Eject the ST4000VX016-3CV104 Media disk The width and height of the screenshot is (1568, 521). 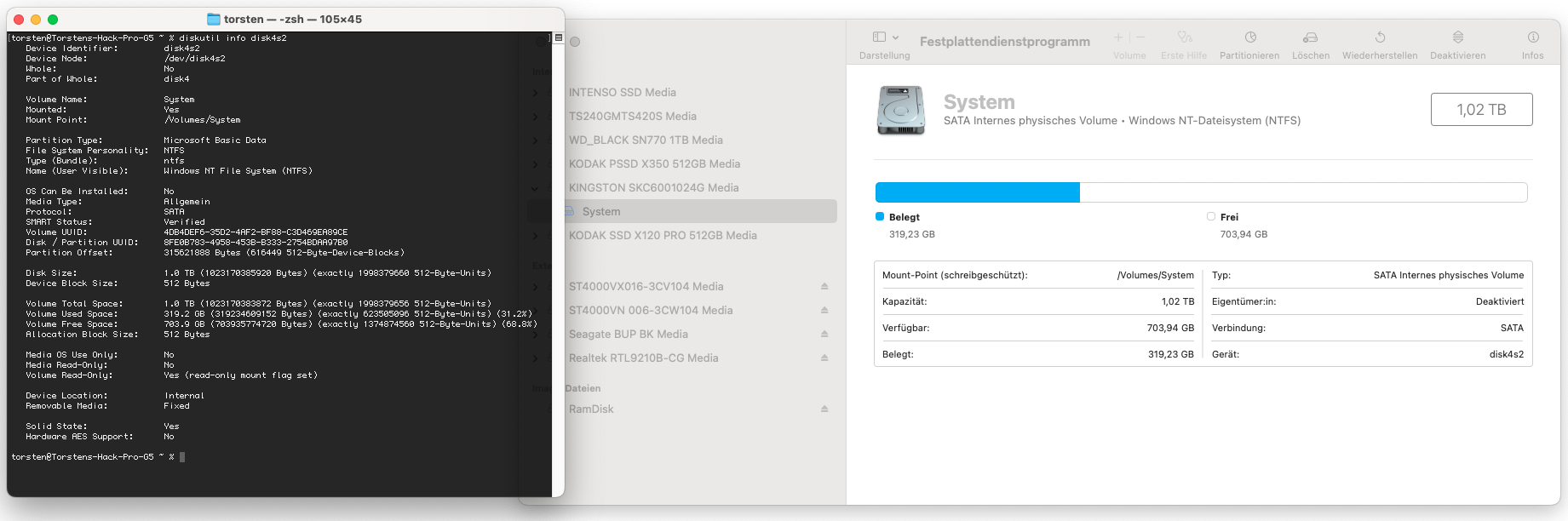click(x=824, y=286)
